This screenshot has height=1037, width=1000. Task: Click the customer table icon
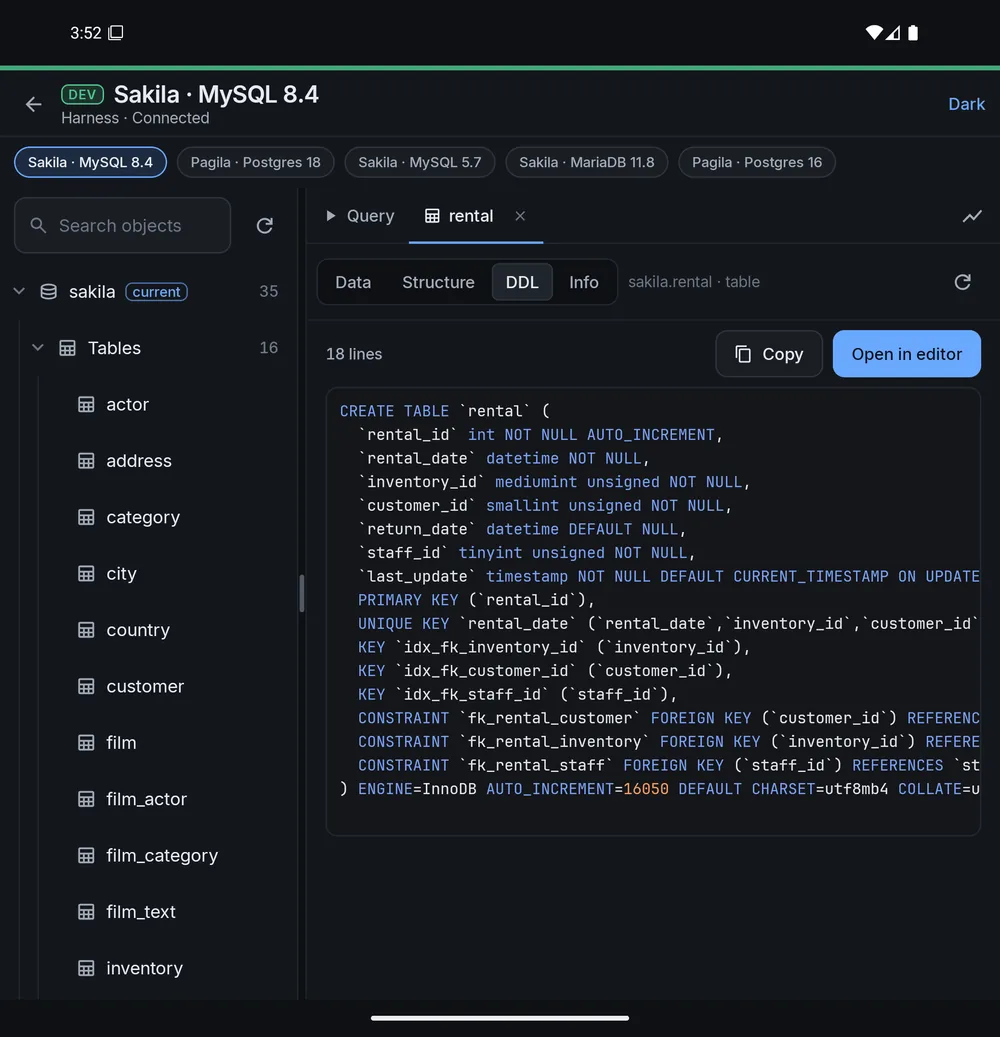tap(86, 686)
